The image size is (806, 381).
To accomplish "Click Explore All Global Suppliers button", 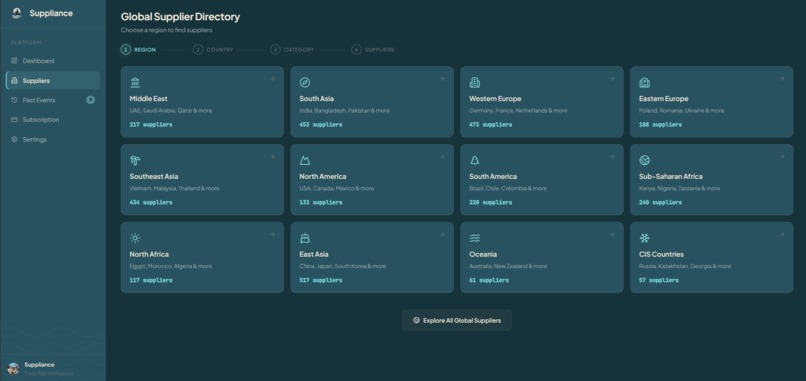I will (x=457, y=320).
